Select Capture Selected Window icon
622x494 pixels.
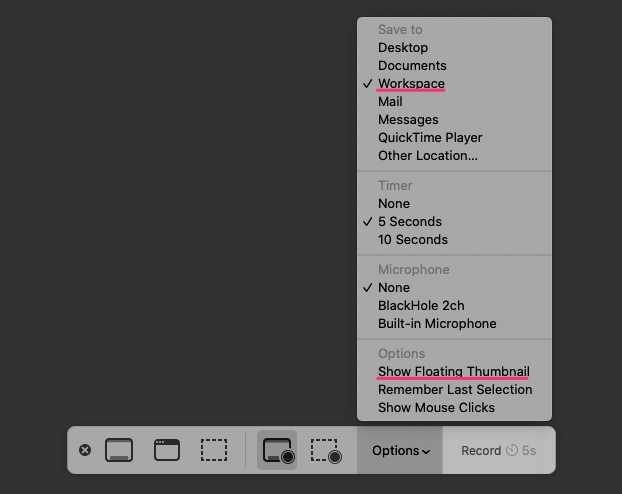167,450
